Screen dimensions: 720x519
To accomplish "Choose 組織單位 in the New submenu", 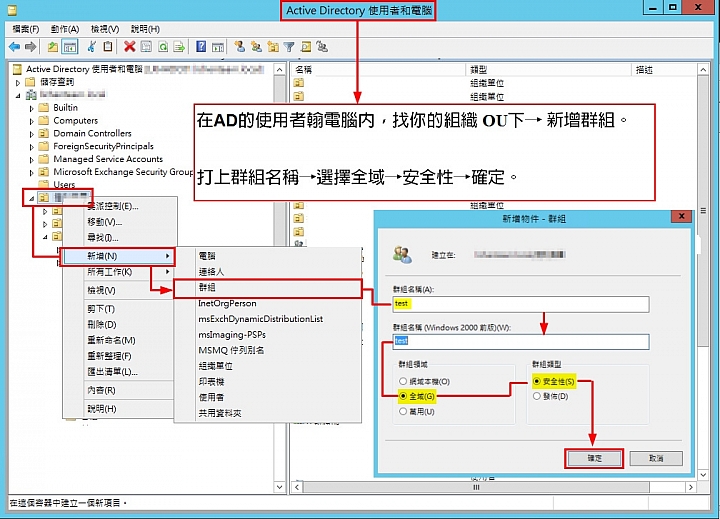I will coord(268,366).
